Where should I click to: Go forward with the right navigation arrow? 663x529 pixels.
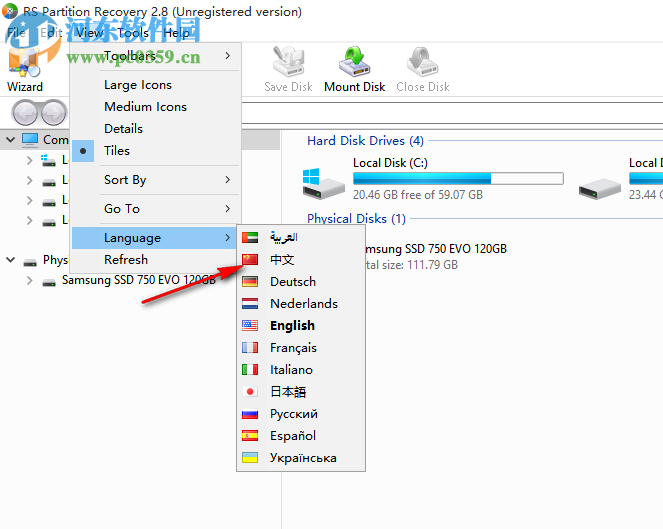(x=54, y=113)
